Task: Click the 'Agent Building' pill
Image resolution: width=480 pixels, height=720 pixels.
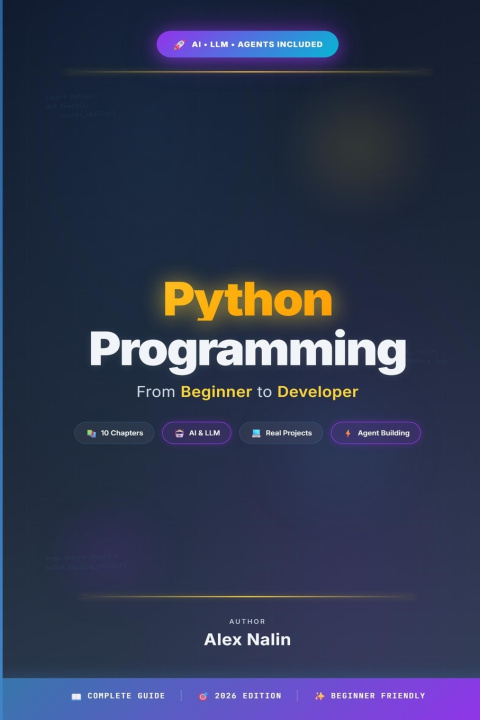Action: pyautogui.click(x=376, y=433)
